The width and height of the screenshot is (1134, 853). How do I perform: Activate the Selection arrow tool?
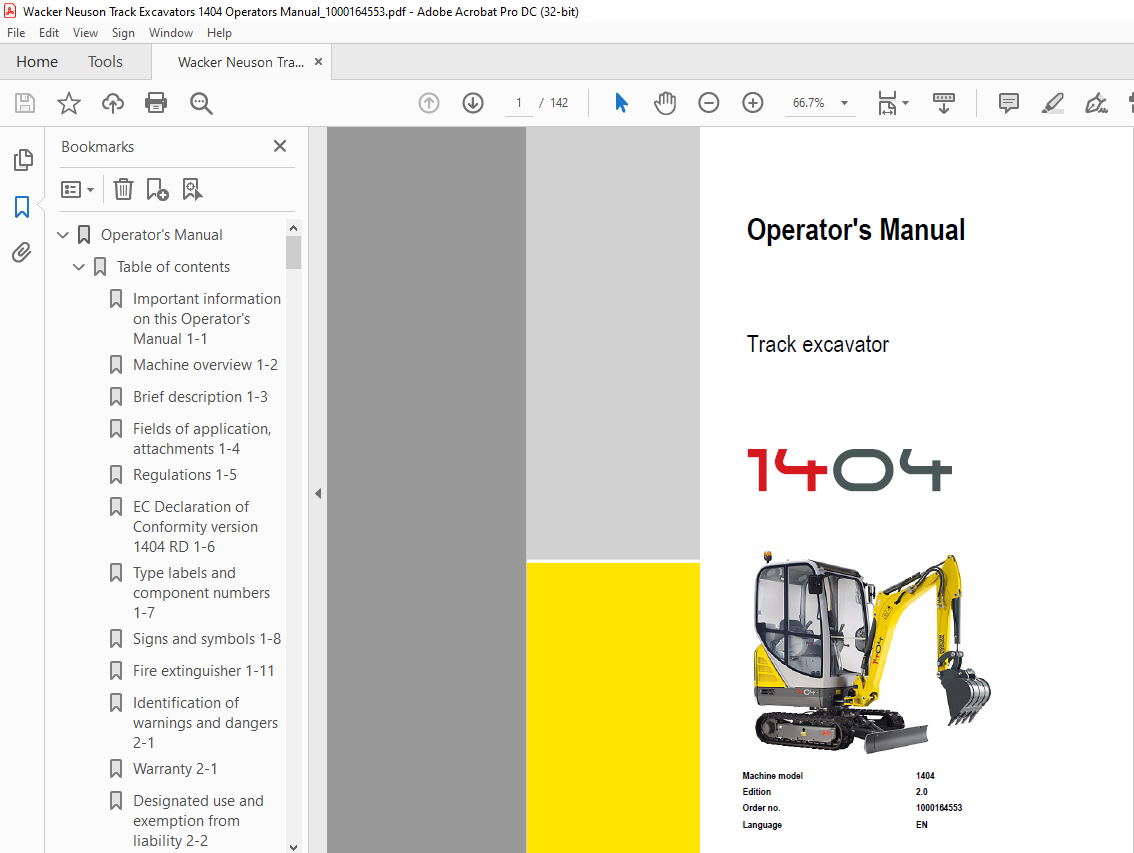621,103
